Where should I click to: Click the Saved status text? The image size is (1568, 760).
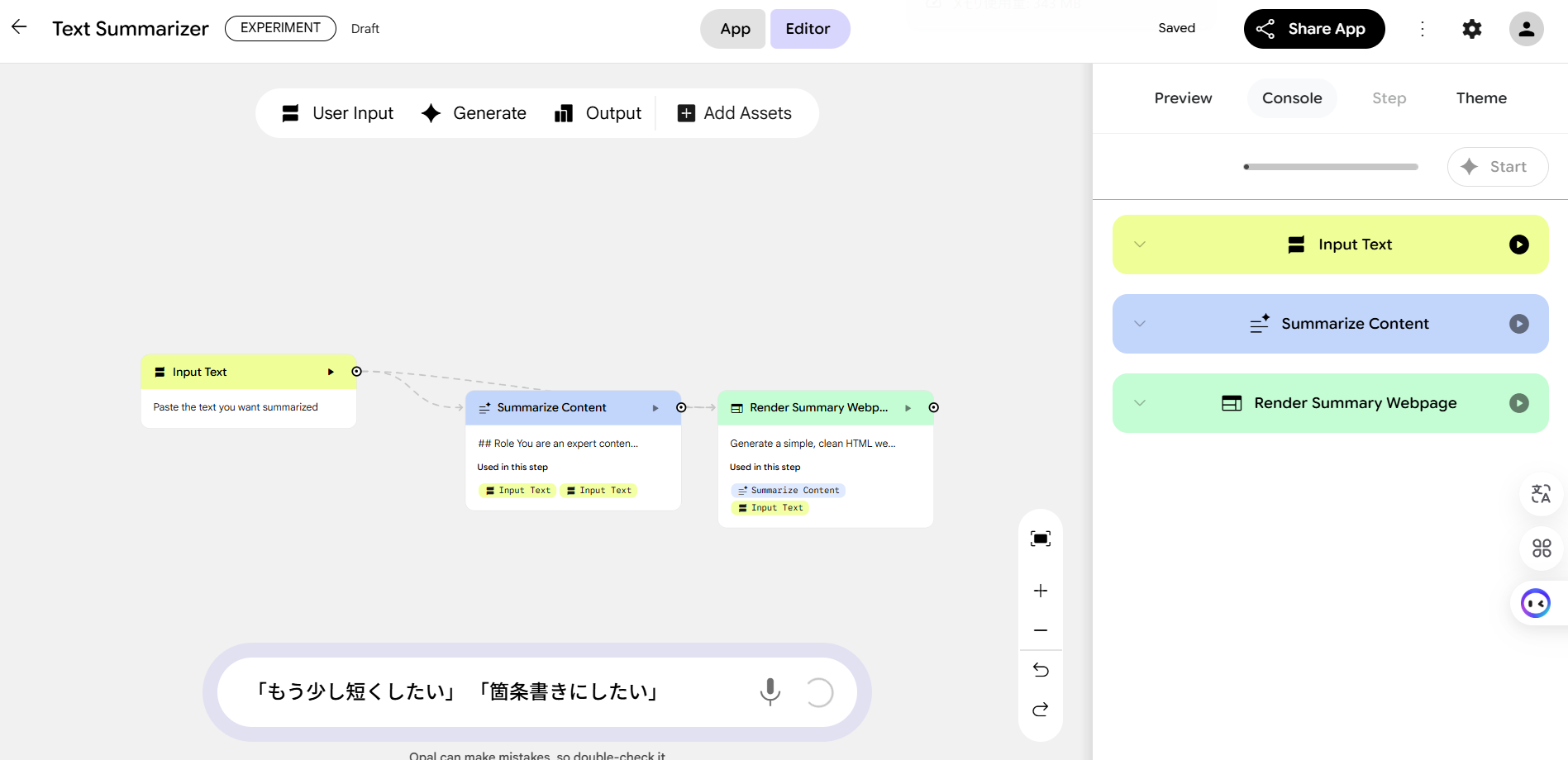click(x=1176, y=28)
